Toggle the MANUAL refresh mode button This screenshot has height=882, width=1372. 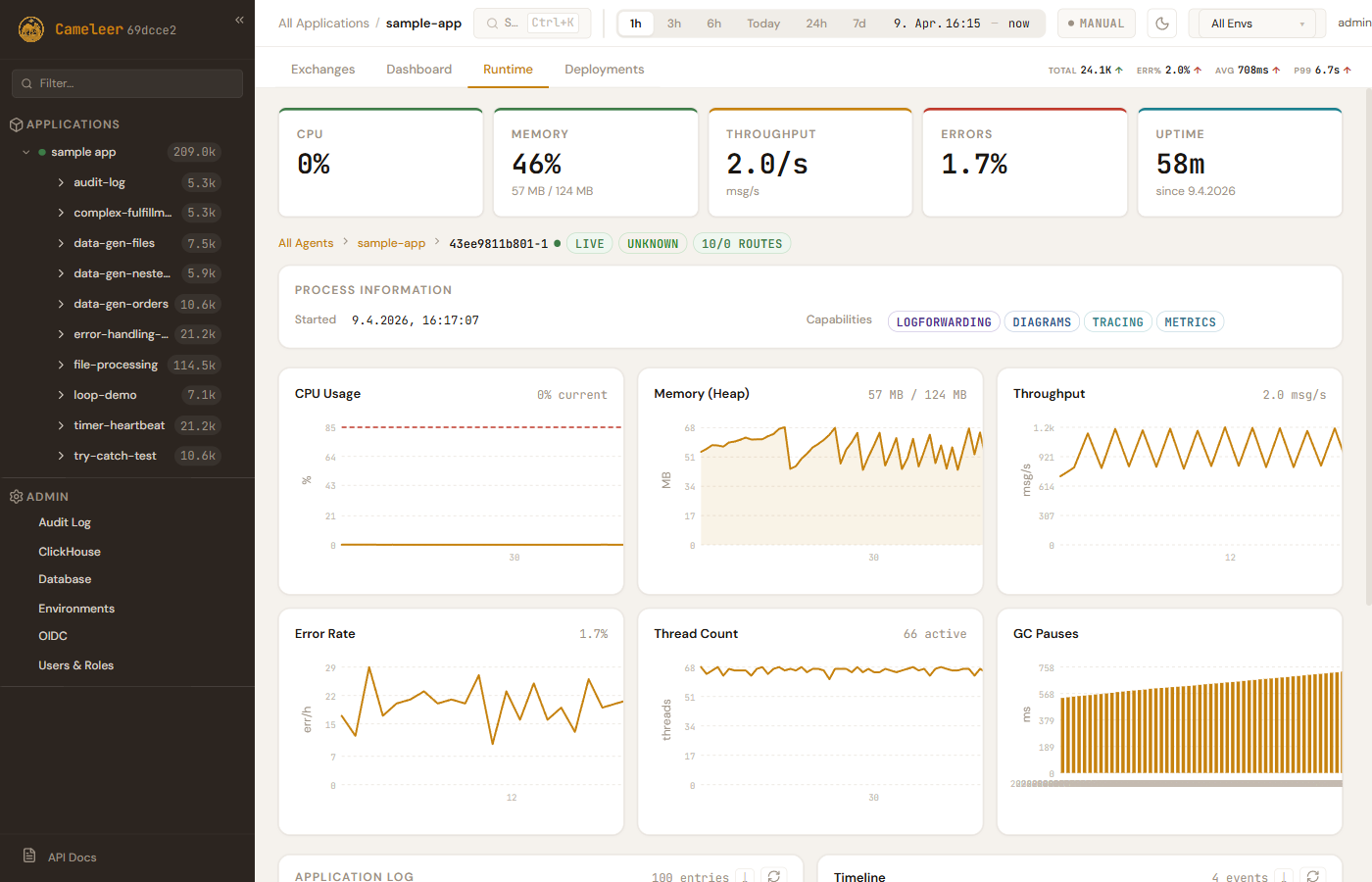(x=1096, y=24)
